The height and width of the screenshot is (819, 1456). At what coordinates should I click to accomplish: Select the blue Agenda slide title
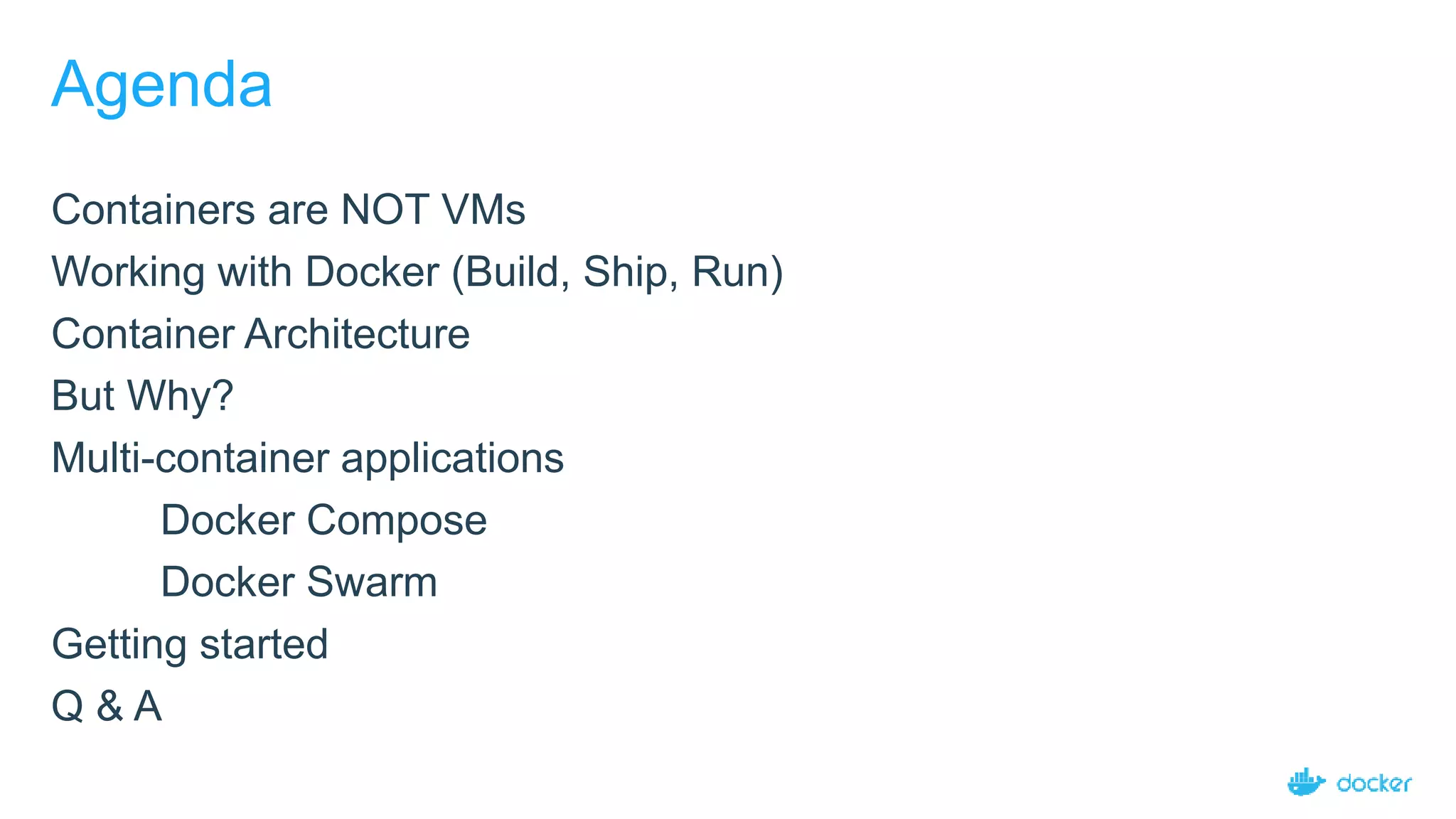162,84
